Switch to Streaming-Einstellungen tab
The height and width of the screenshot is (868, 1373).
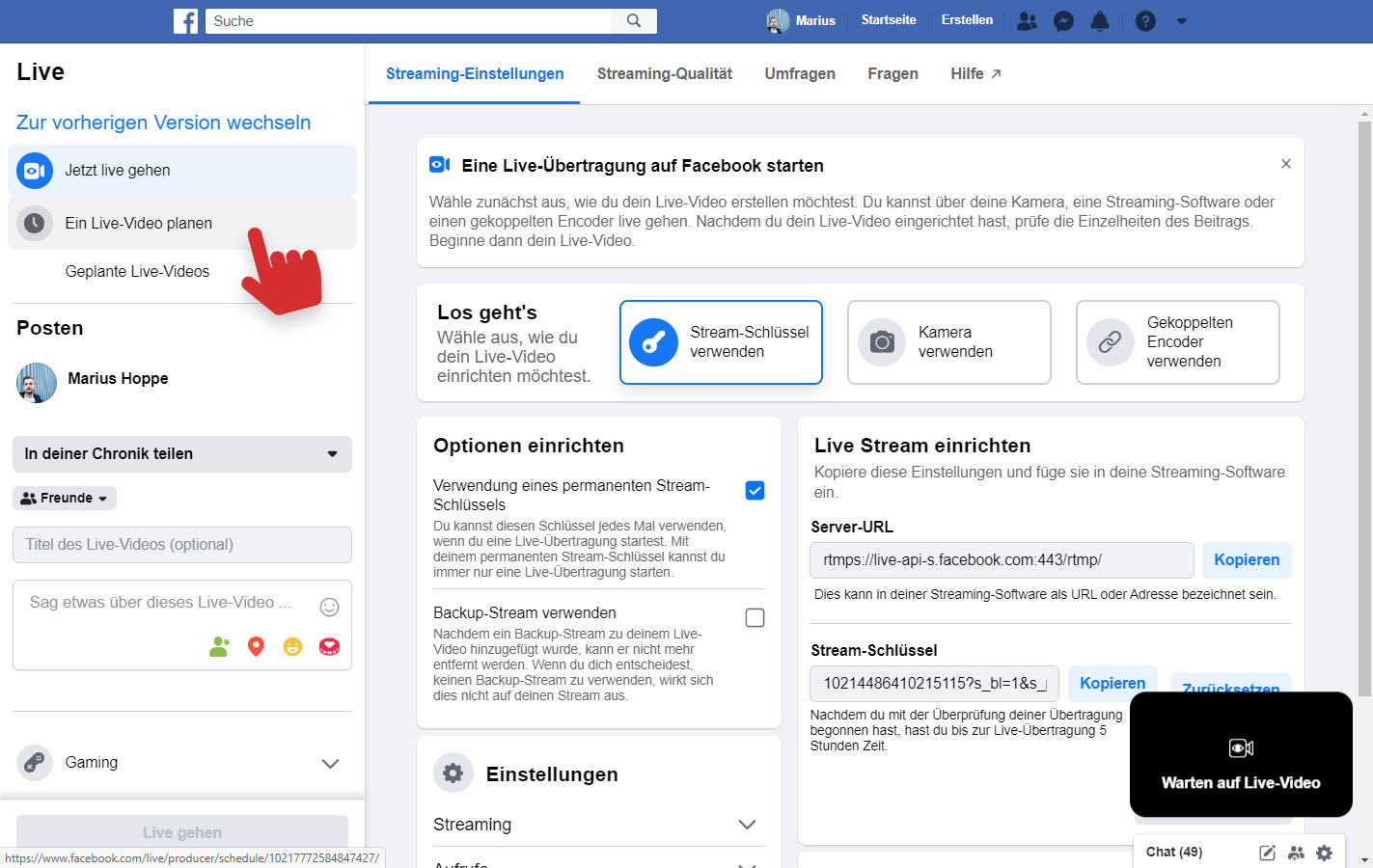pyautogui.click(x=475, y=73)
